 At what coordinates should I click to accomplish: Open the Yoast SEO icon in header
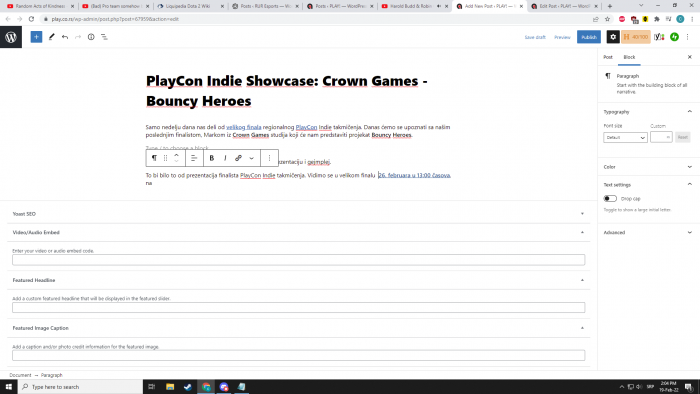point(659,37)
